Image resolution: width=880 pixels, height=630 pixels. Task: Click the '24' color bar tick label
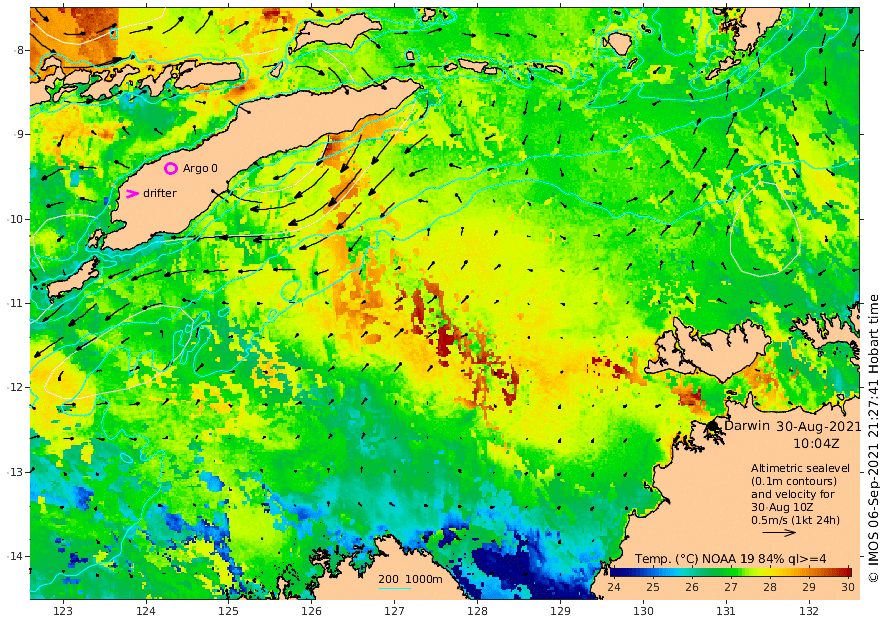(614, 587)
